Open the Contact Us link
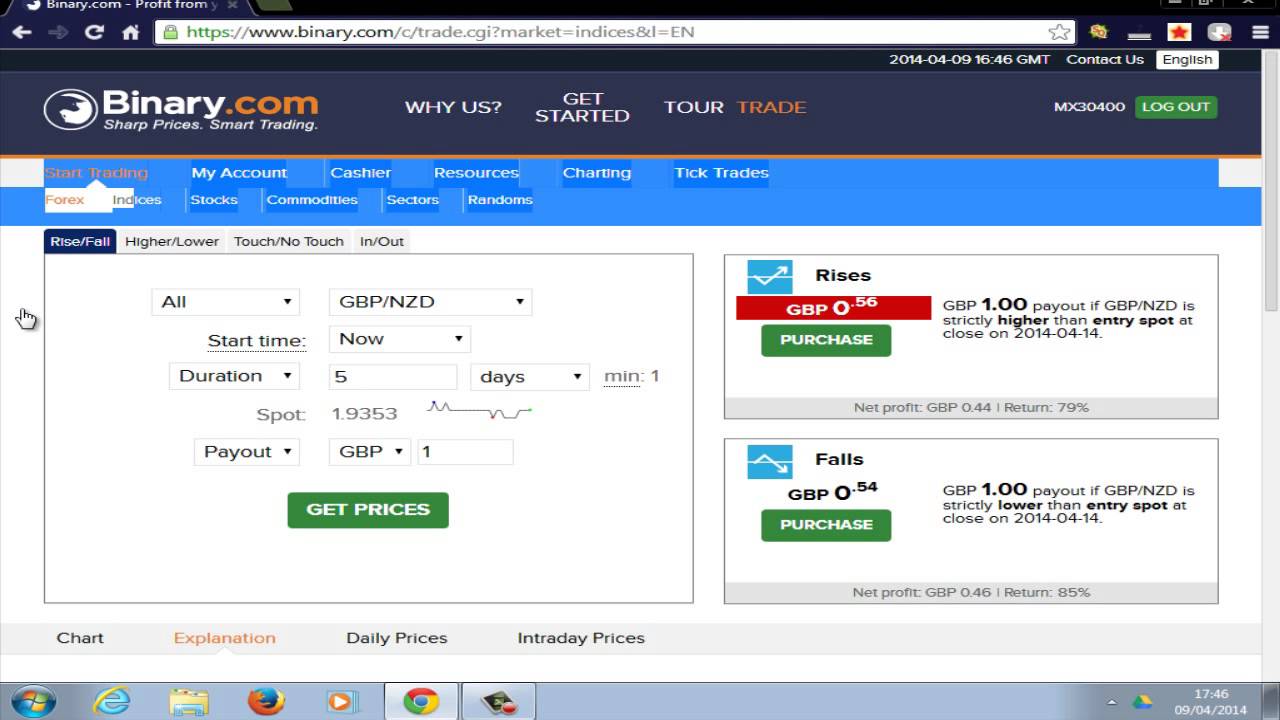The width and height of the screenshot is (1280, 720). point(1105,59)
